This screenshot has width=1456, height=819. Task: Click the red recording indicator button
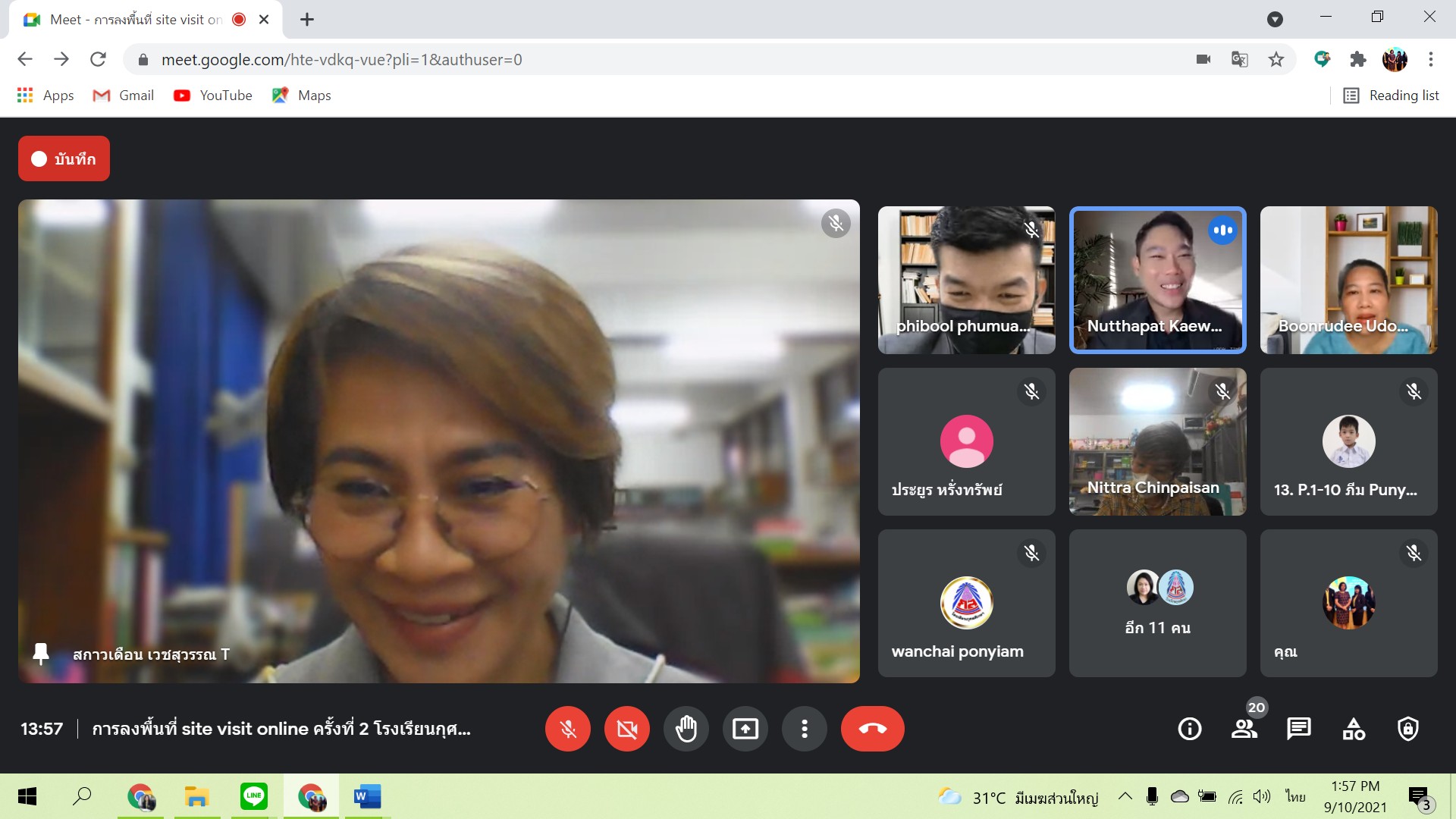point(64,158)
